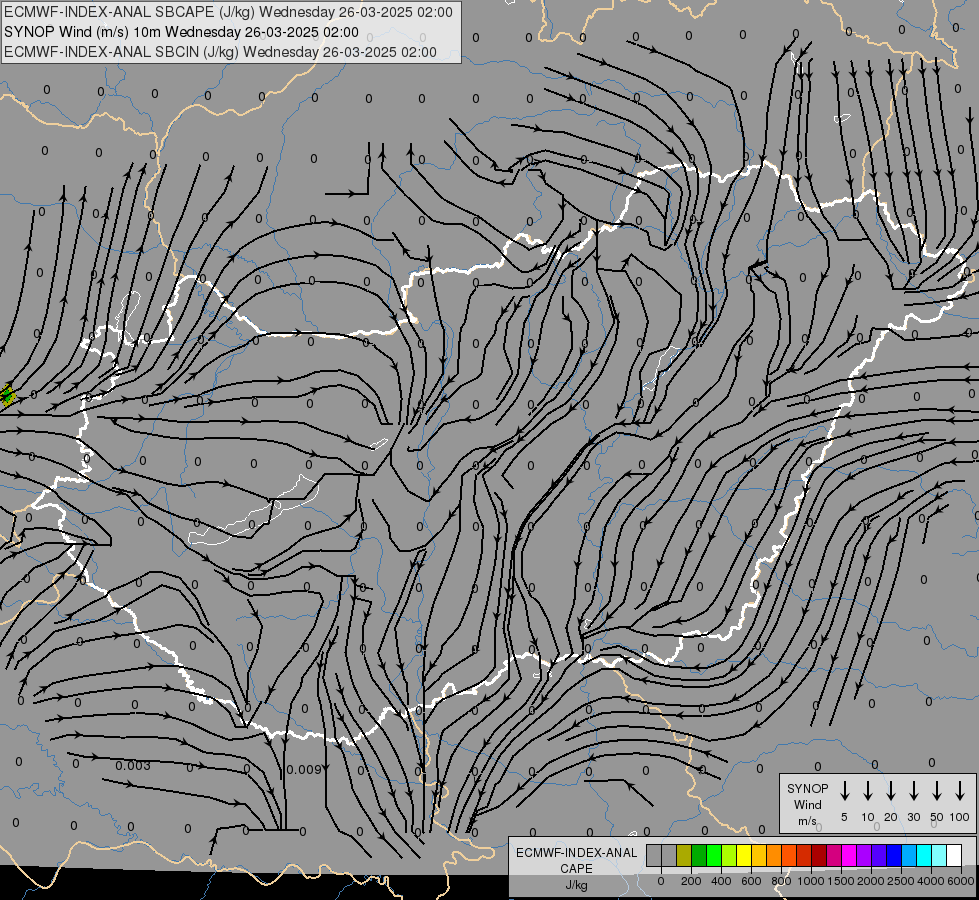Click the 0.009 value on the map
The height and width of the screenshot is (900, 979).
[304, 769]
